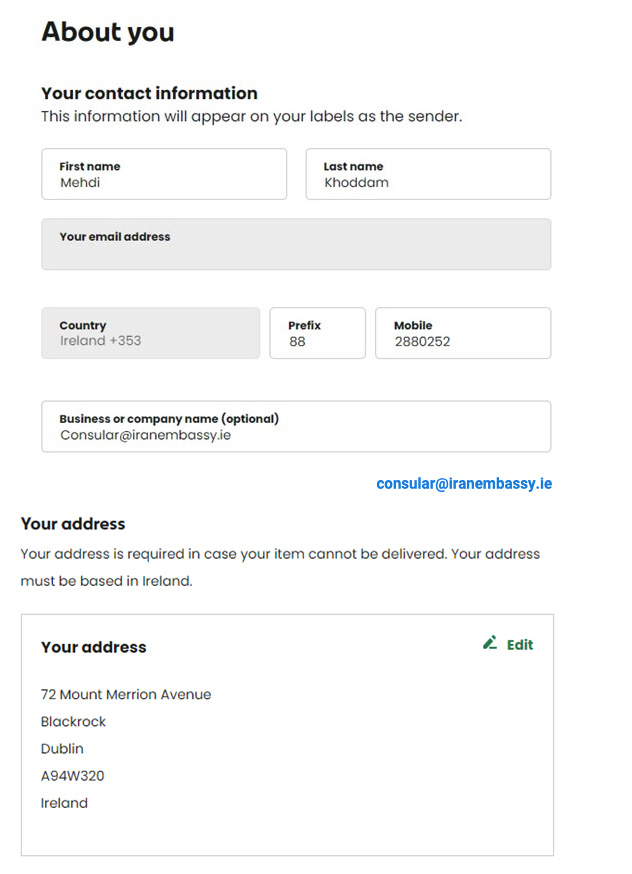
Task: Click the Dublin address line
Action: [x=62, y=749]
